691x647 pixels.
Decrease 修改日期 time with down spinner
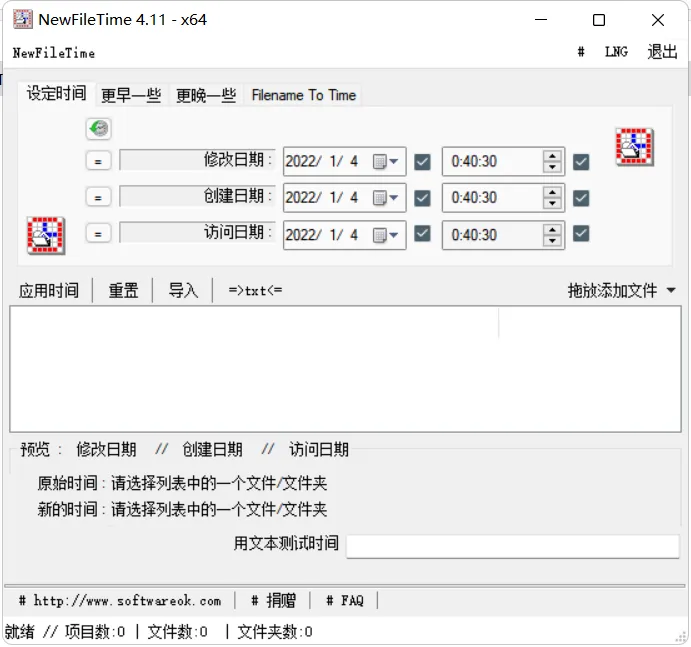[x=552, y=167]
